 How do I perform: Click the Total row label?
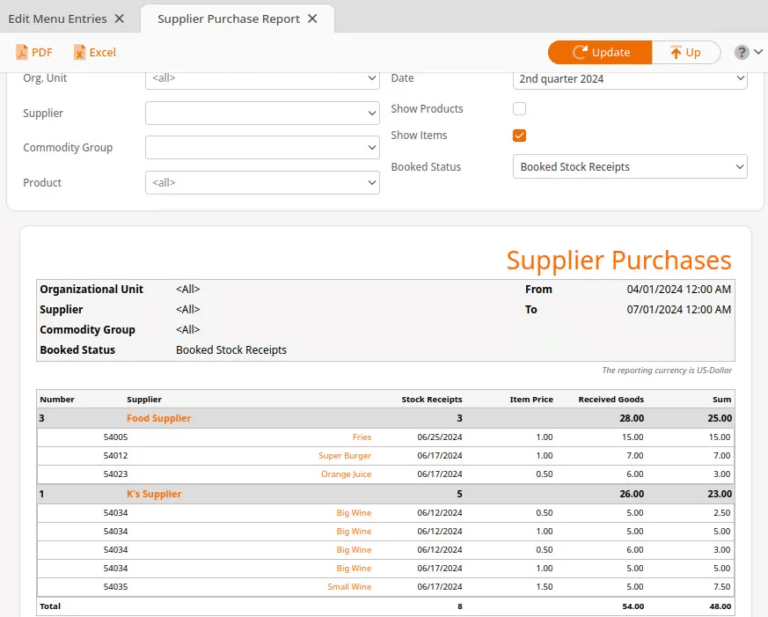50,606
